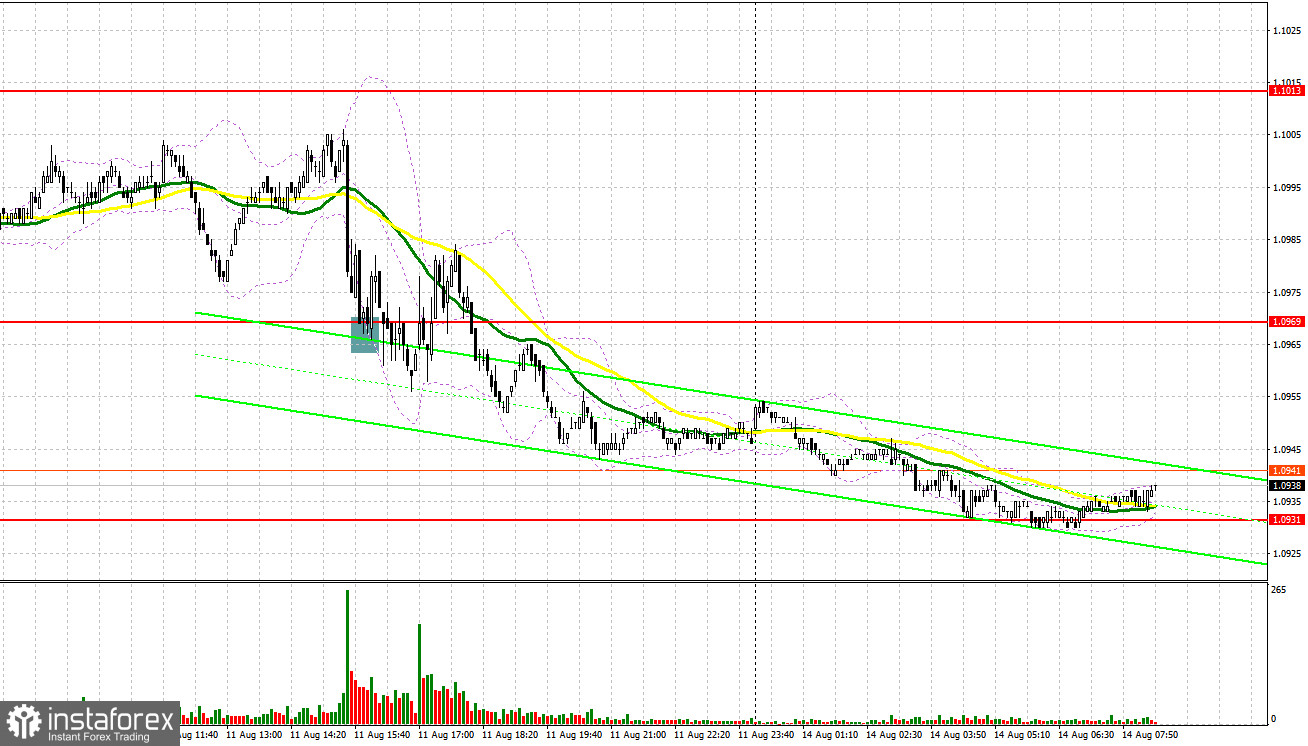This screenshot has height=746, width=1308.
Task: Click the 14 Aug 03:50 time label
Action: [x=958, y=735]
